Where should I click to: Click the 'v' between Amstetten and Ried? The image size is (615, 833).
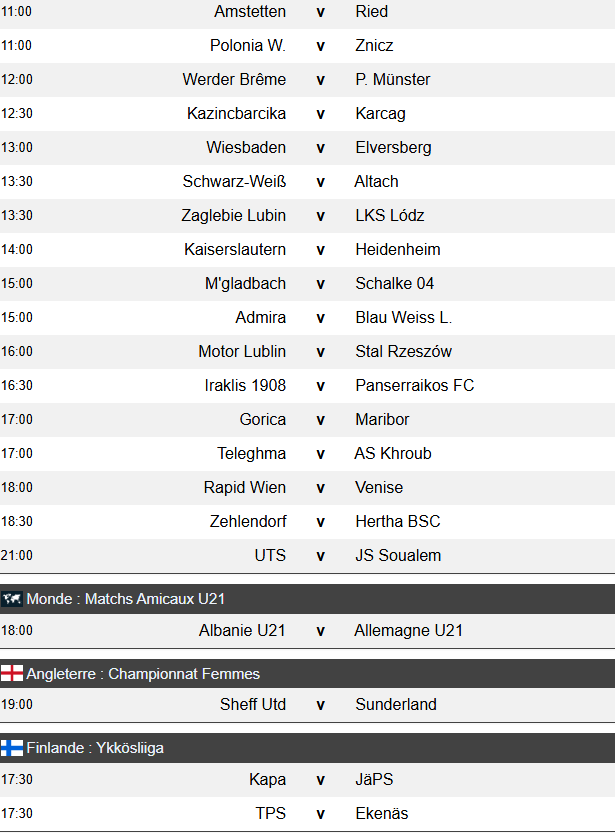click(321, 12)
